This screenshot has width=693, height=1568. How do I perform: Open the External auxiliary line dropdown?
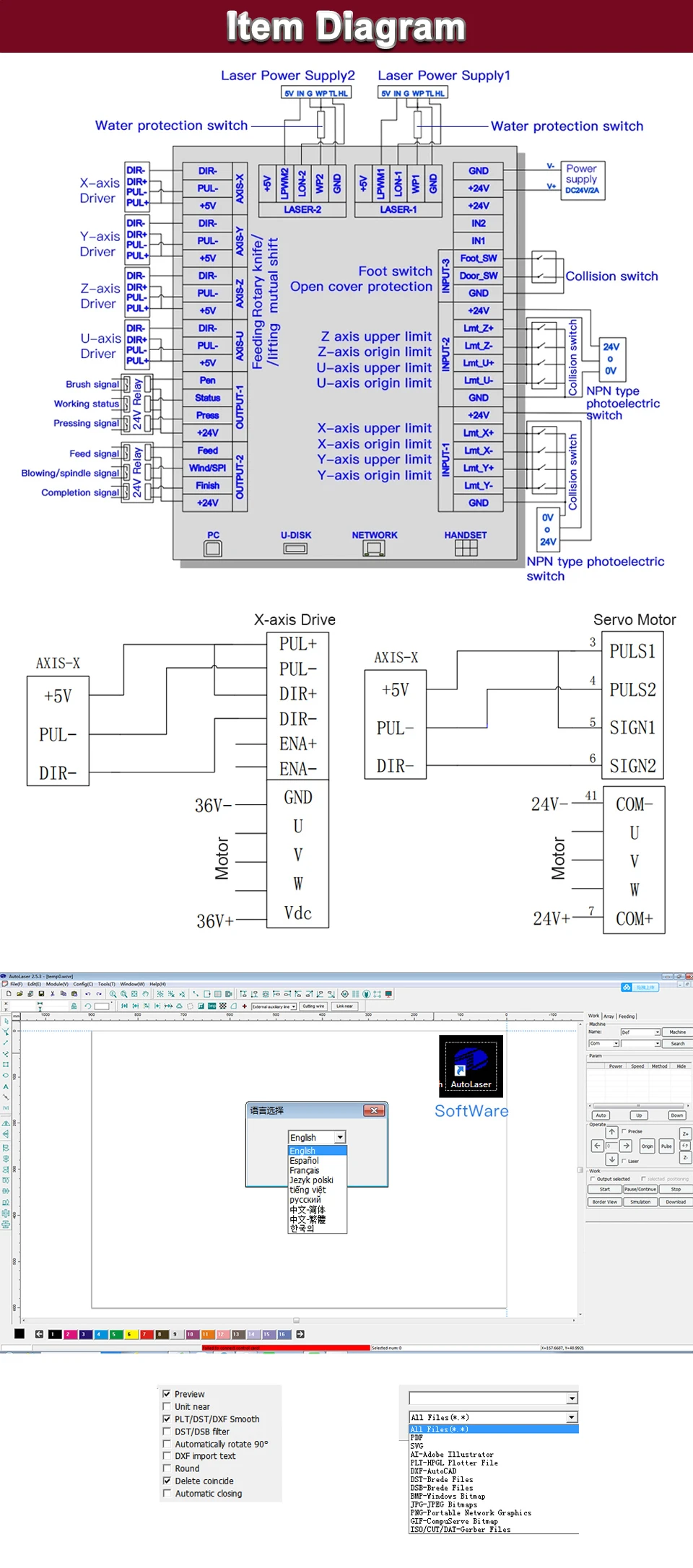click(x=274, y=1006)
